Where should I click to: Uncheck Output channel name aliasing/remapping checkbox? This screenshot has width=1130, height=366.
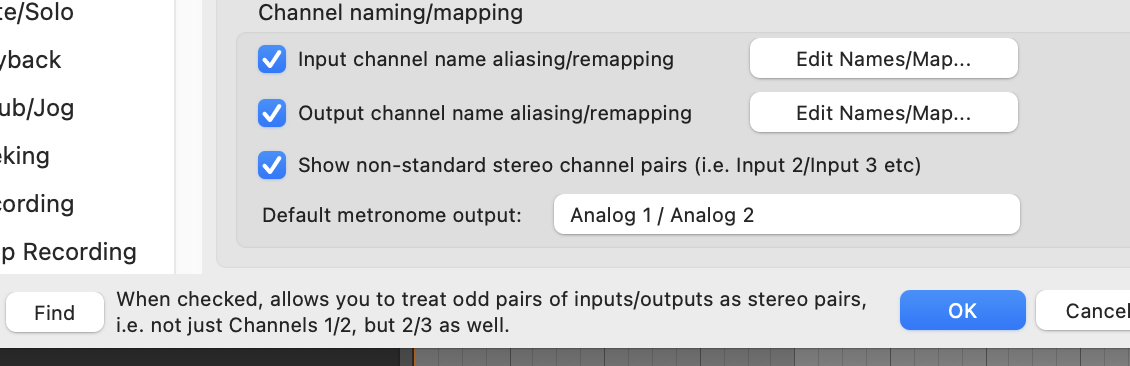[x=272, y=112]
